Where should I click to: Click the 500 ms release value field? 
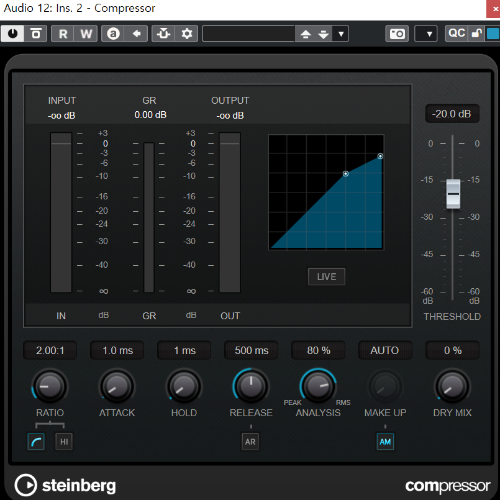point(251,350)
